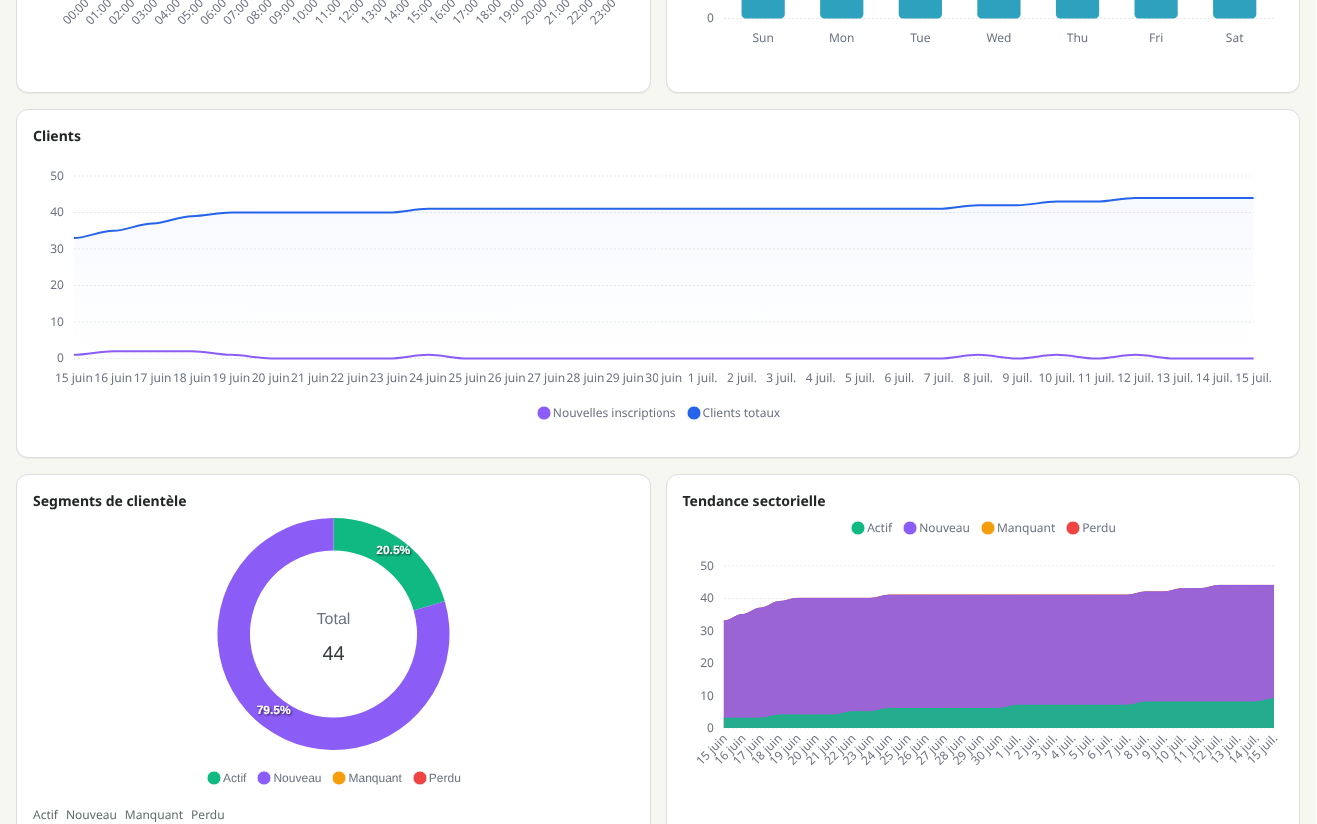Click the Thu bar in weekday chart
Viewport: 1317px width, 824px height.
(1077, 8)
